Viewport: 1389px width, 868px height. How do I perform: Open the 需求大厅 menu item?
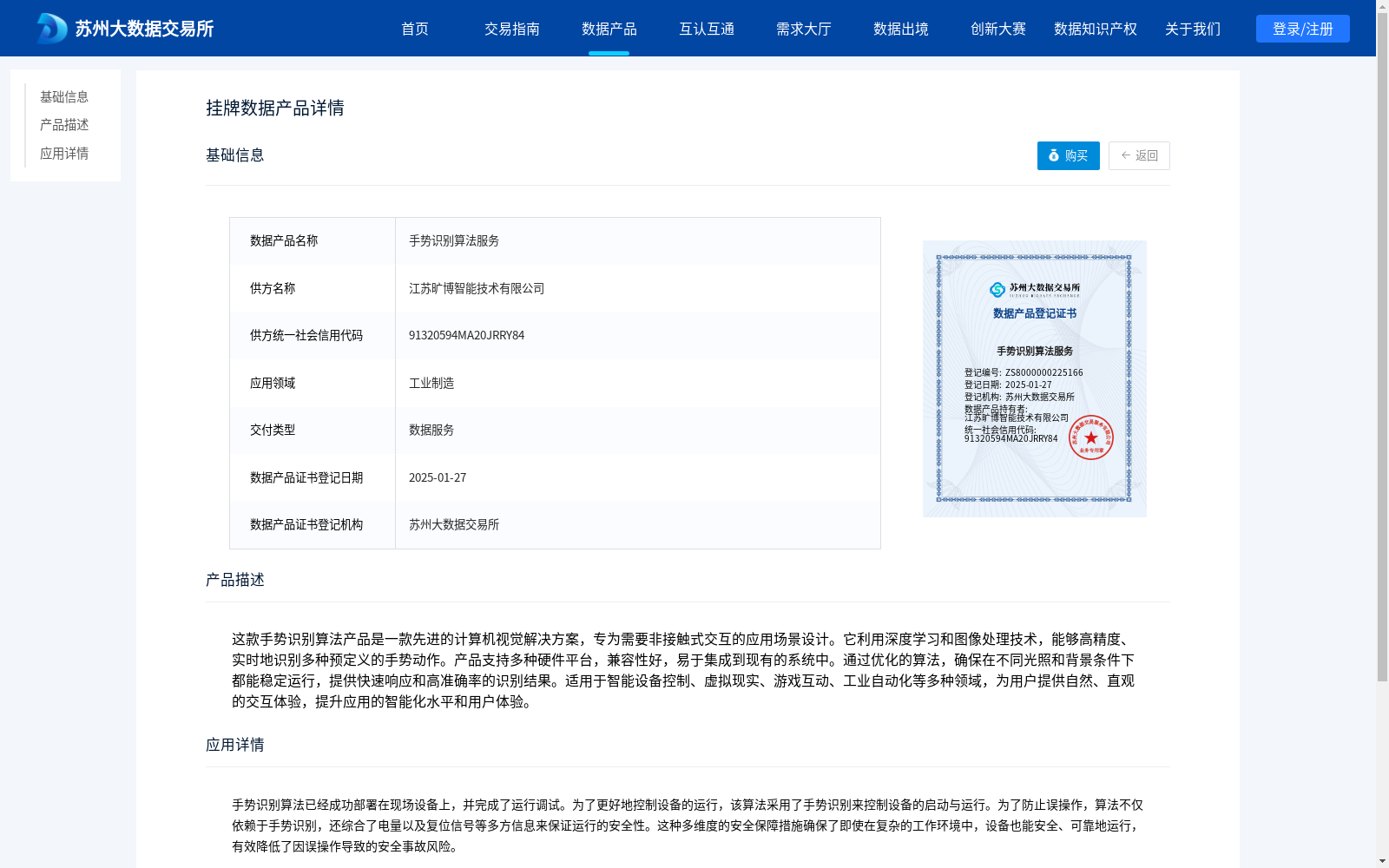point(804,29)
